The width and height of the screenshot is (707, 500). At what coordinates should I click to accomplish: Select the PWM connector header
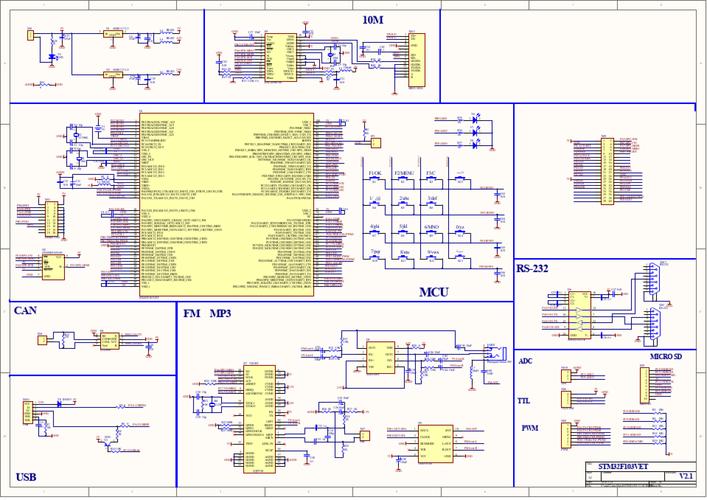pyautogui.click(x=566, y=436)
